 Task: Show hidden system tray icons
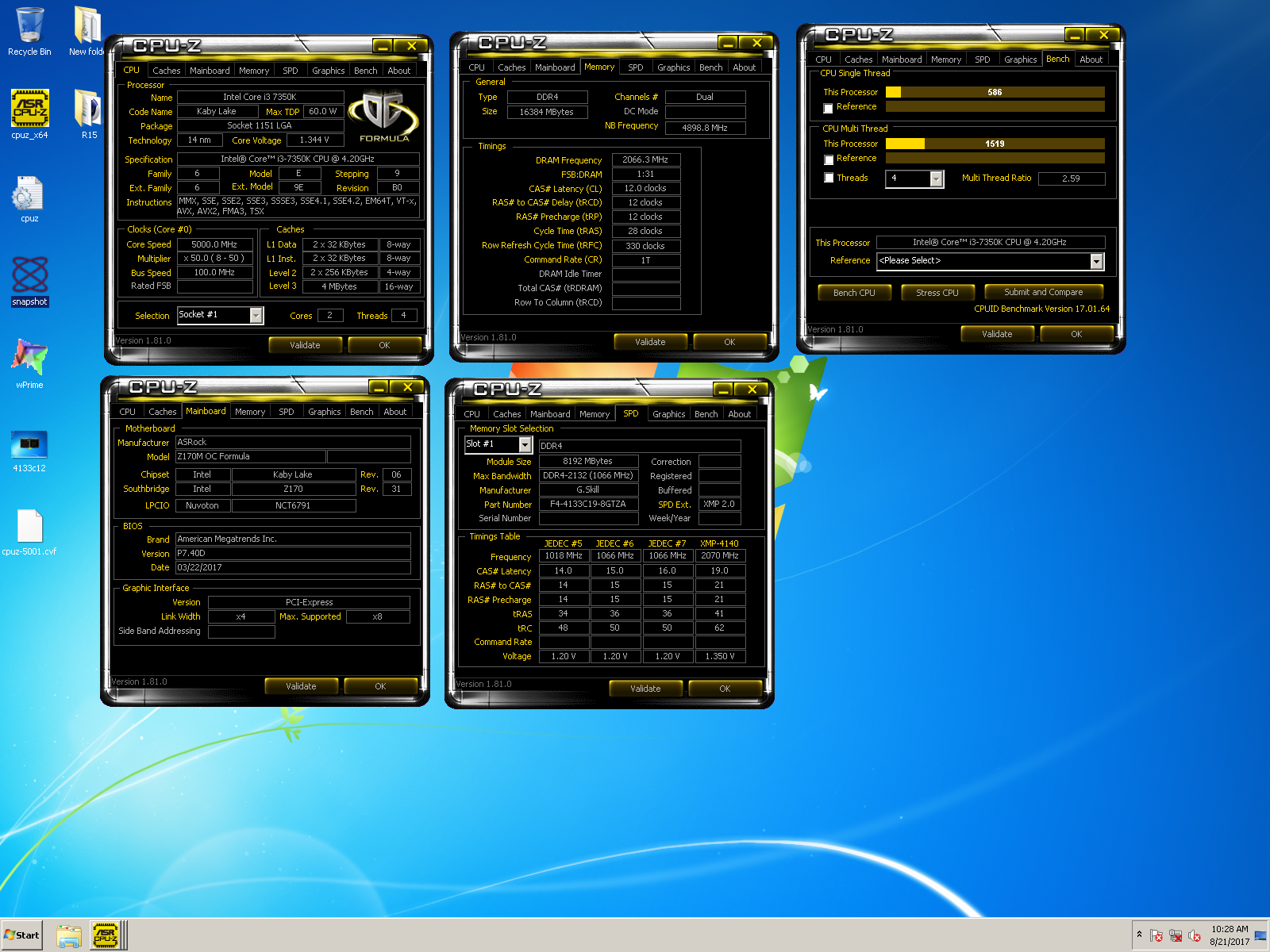coord(1139,935)
